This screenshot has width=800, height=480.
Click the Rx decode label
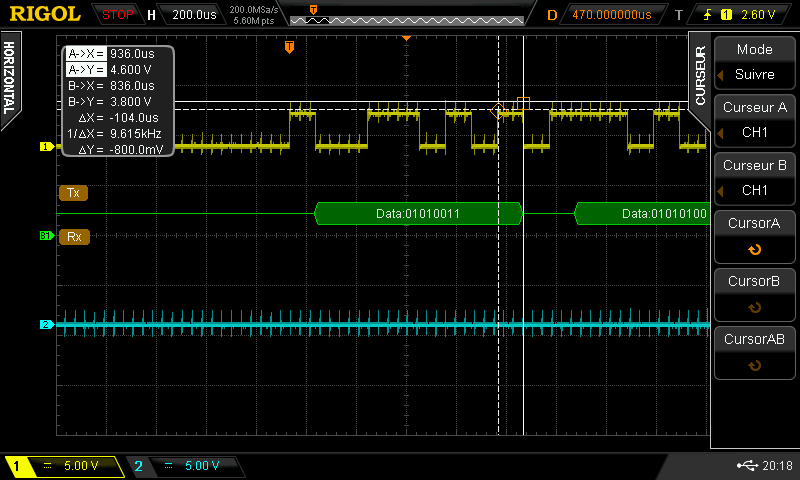[x=74, y=237]
